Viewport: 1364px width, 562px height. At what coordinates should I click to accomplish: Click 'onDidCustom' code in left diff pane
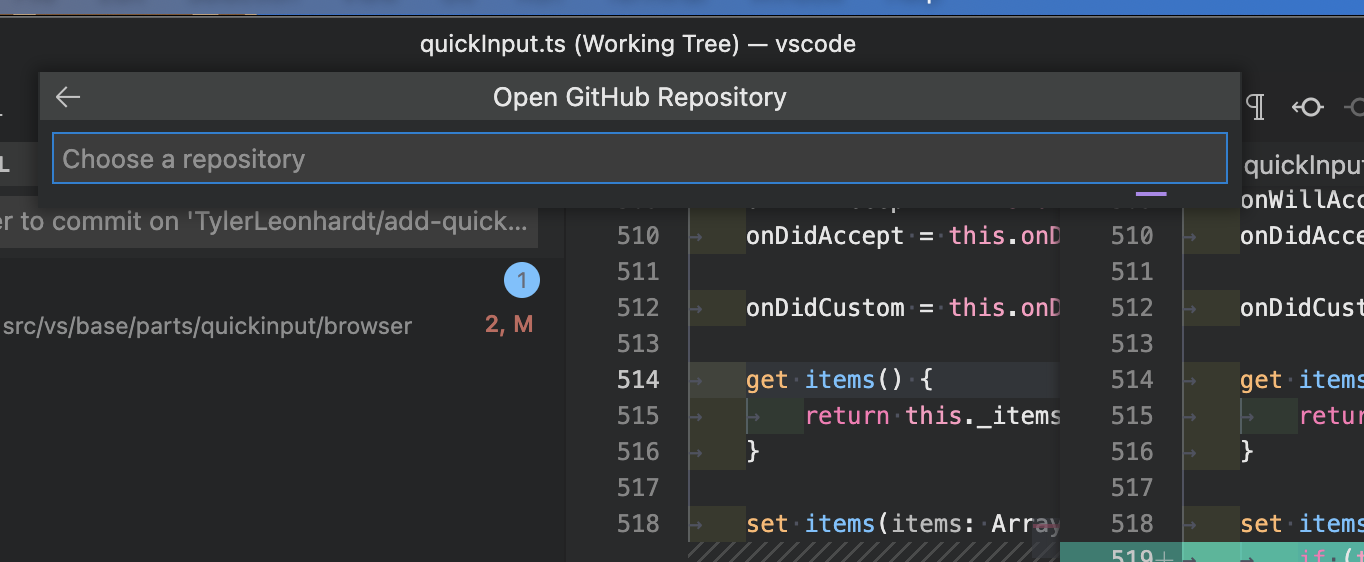[x=825, y=308]
